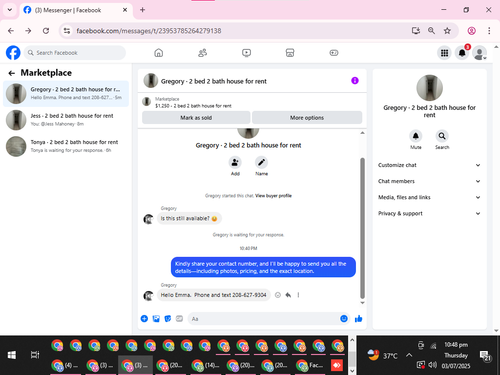Click the chat message scrollbar

click(x=362, y=228)
